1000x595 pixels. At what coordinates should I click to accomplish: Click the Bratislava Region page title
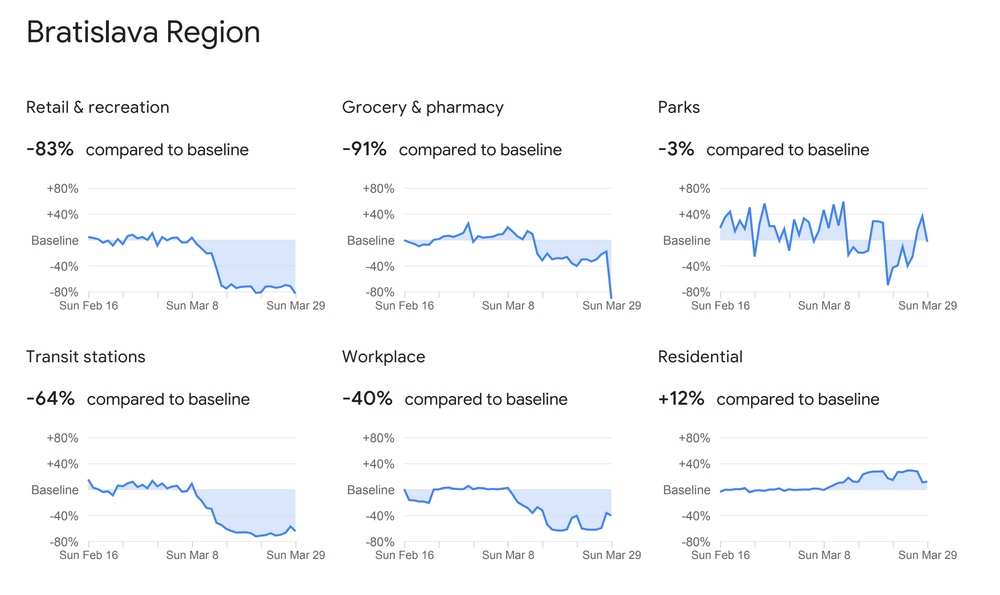(143, 33)
